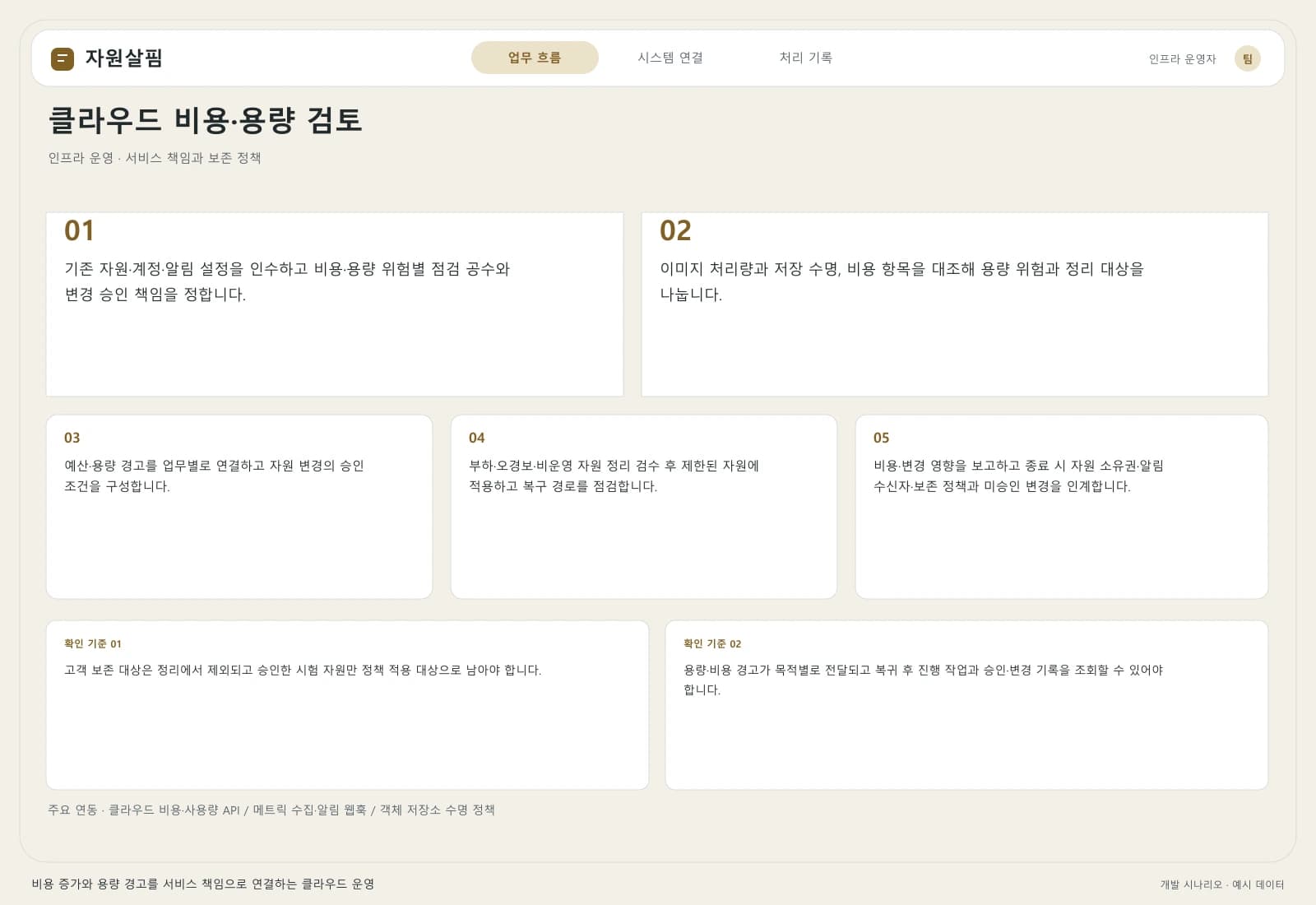Viewport: 1316px width, 905px height.
Task: Select step card 02
Action: [x=955, y=304]
